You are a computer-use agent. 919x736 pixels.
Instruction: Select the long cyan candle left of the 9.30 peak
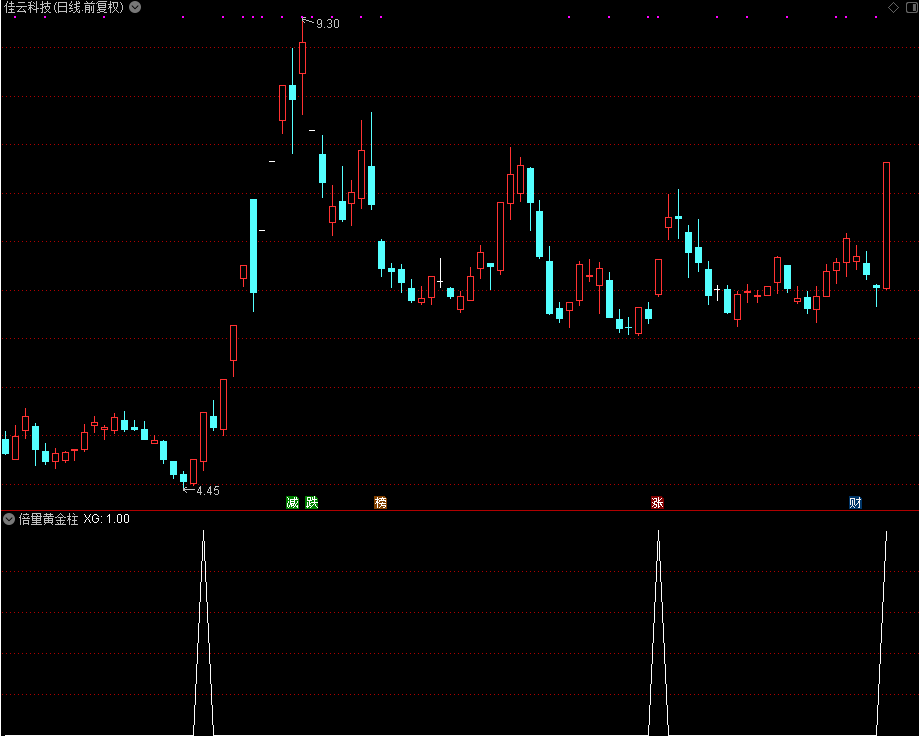tap(253, 246)
